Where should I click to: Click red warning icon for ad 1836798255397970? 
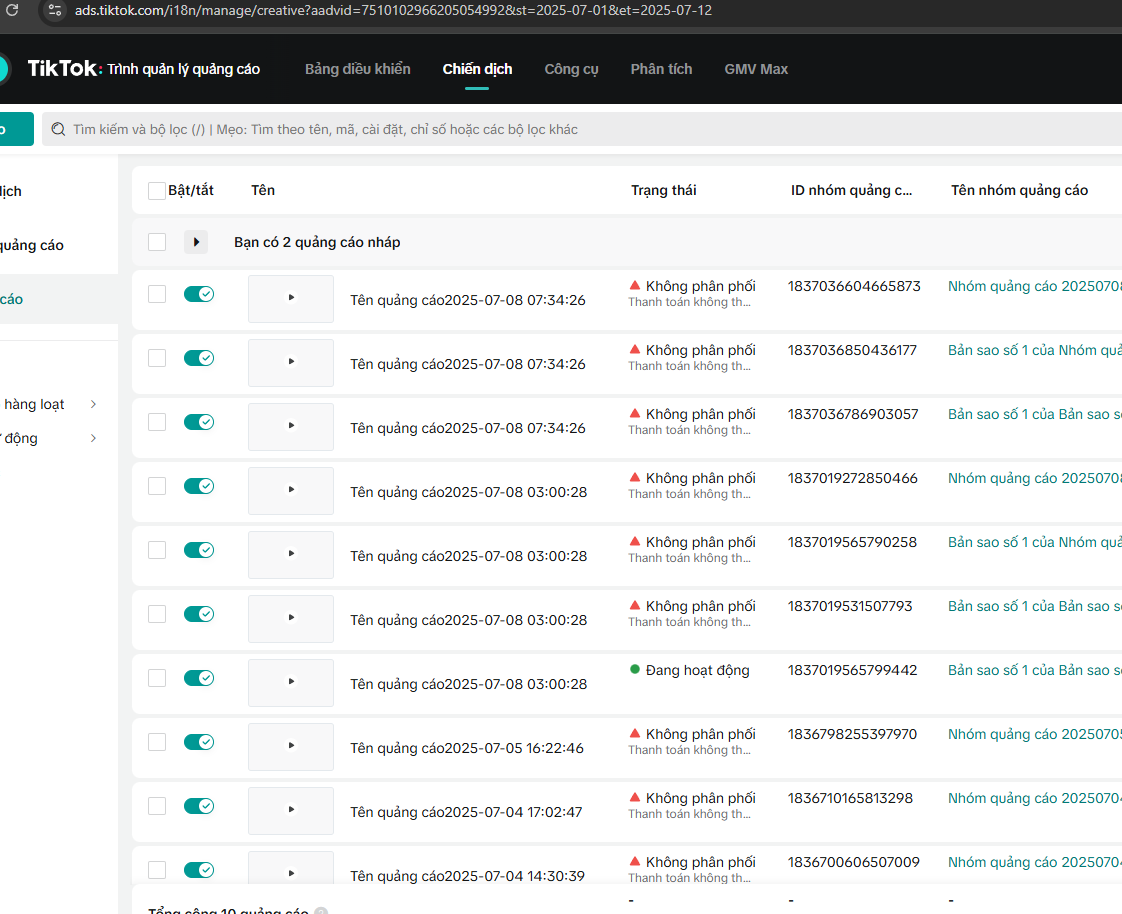point(635,734)
